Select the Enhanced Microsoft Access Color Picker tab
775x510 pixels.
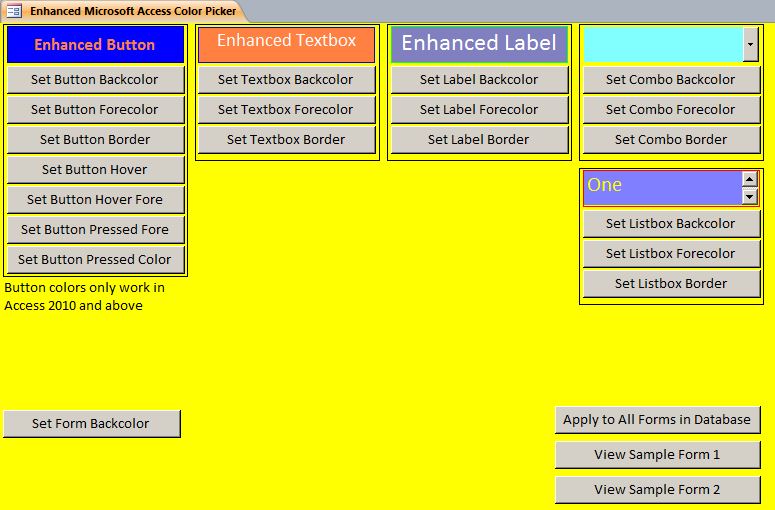pos(124,11)
